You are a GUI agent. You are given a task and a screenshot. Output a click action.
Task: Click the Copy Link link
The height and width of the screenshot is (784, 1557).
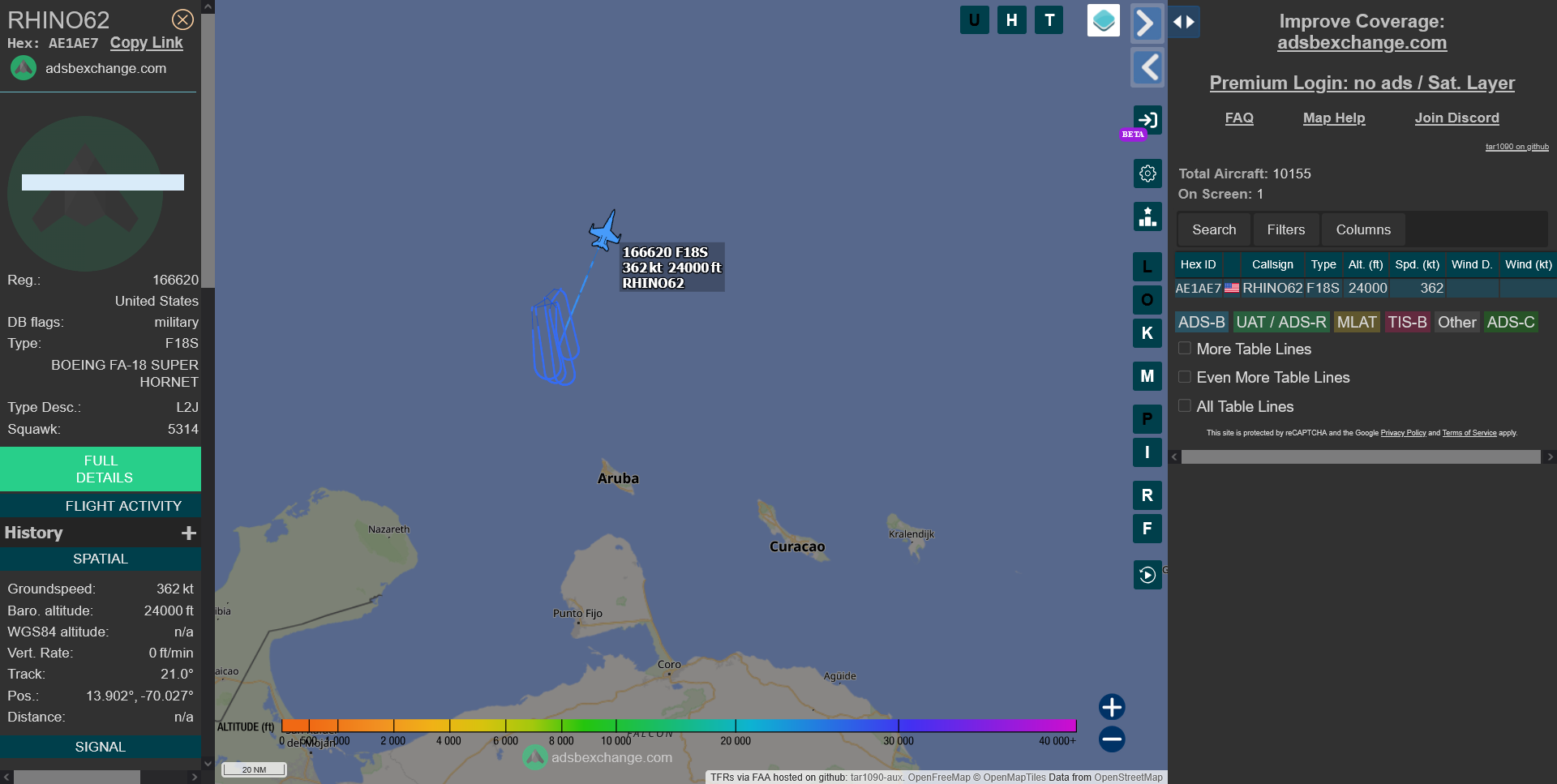coord(146,43)
